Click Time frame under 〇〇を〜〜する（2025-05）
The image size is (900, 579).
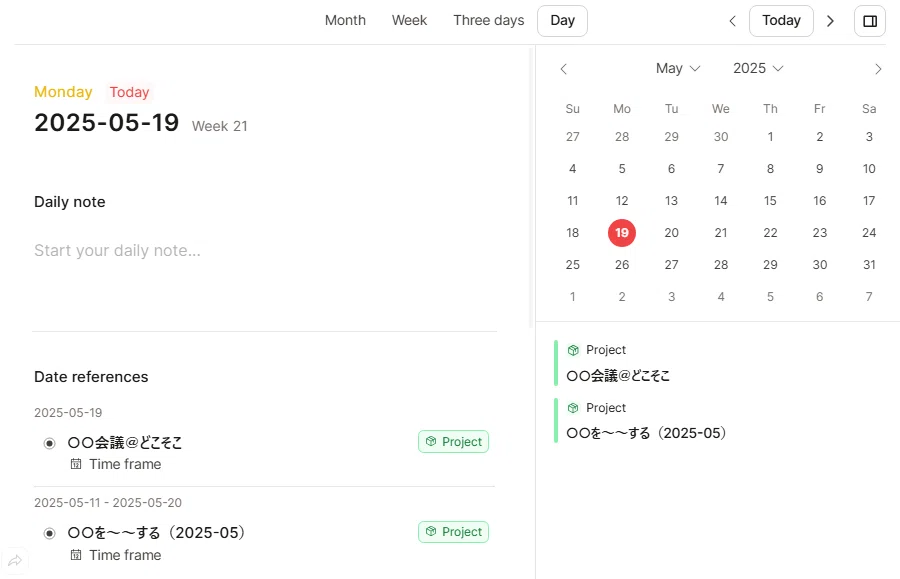coord(125,555)
